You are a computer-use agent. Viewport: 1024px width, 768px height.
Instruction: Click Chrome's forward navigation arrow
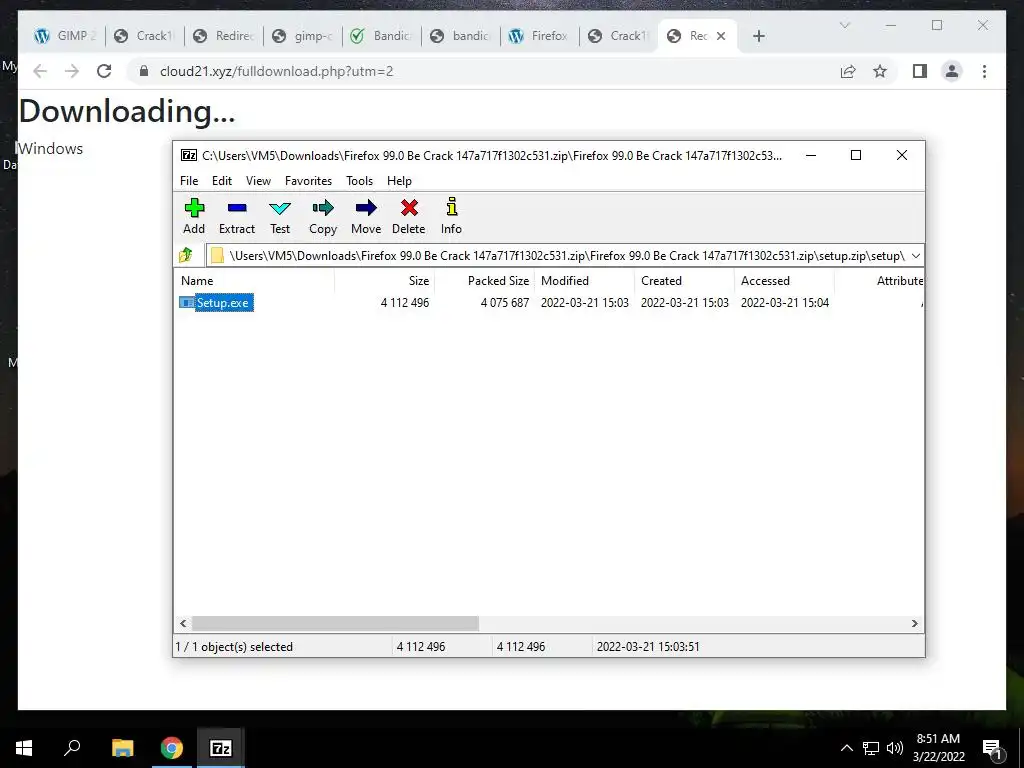pos(72,71)
